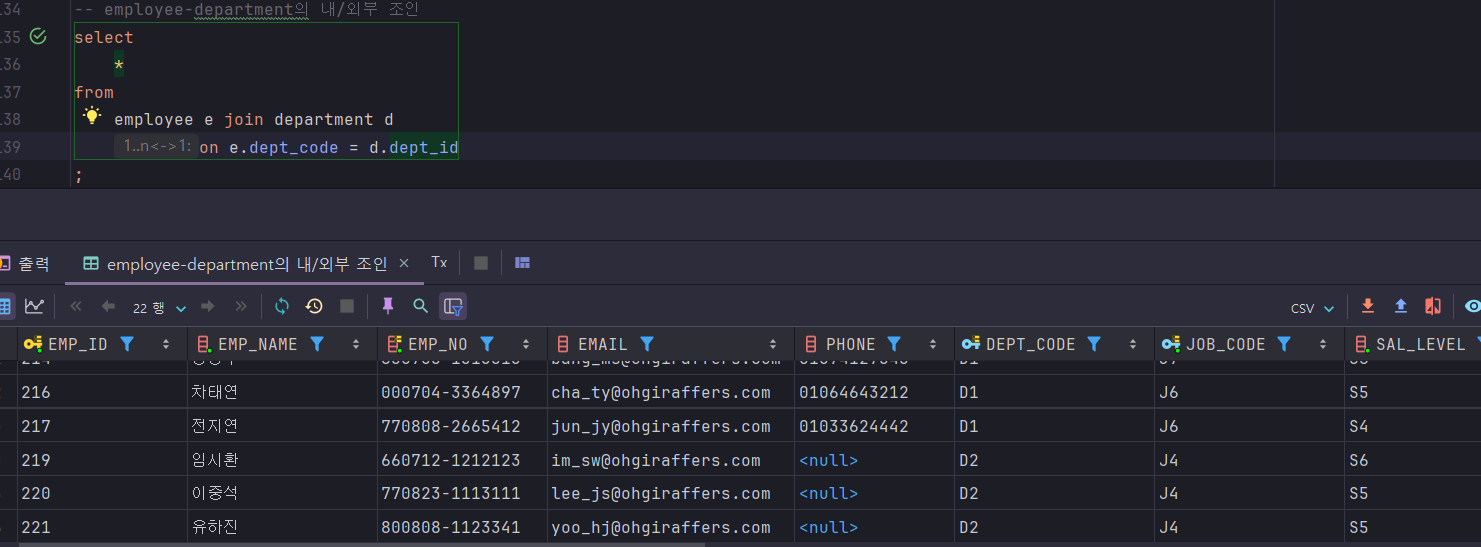Sort by the DEPT_CODE column arrows
The height and width of the screenshot is (547, 1481).
[1133, 344]
